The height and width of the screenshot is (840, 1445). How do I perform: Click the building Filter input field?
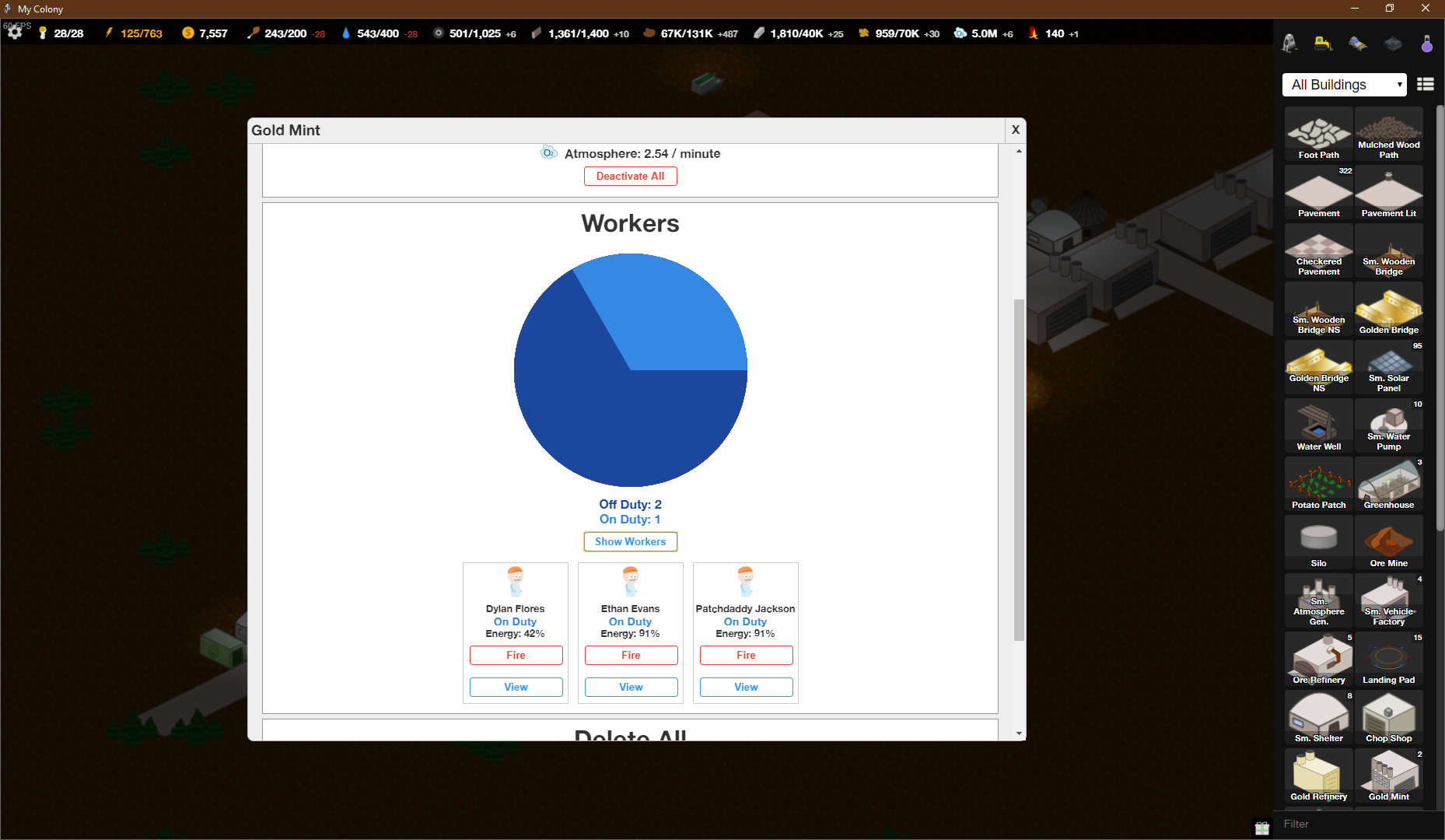[1357, 824]
